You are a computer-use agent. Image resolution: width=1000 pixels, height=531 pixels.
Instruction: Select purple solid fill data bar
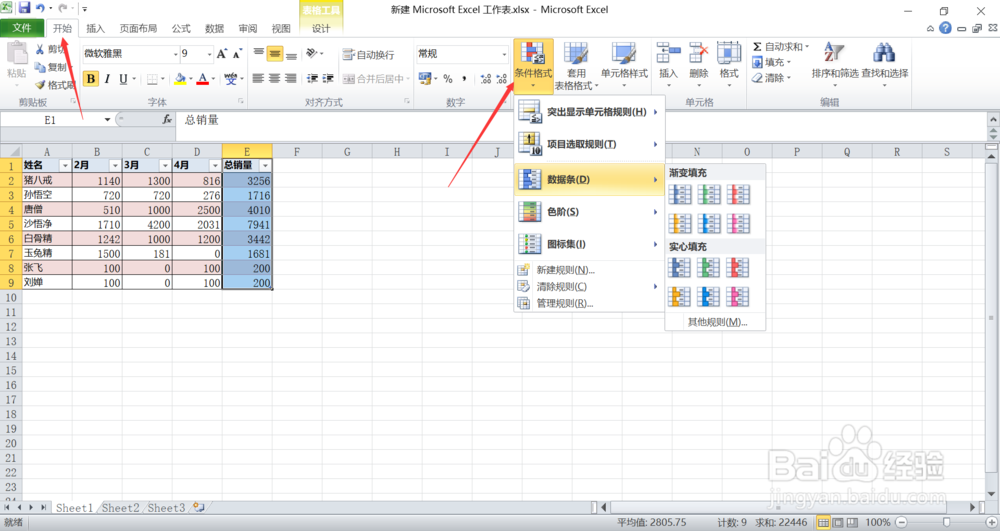[x=738, y=296]
